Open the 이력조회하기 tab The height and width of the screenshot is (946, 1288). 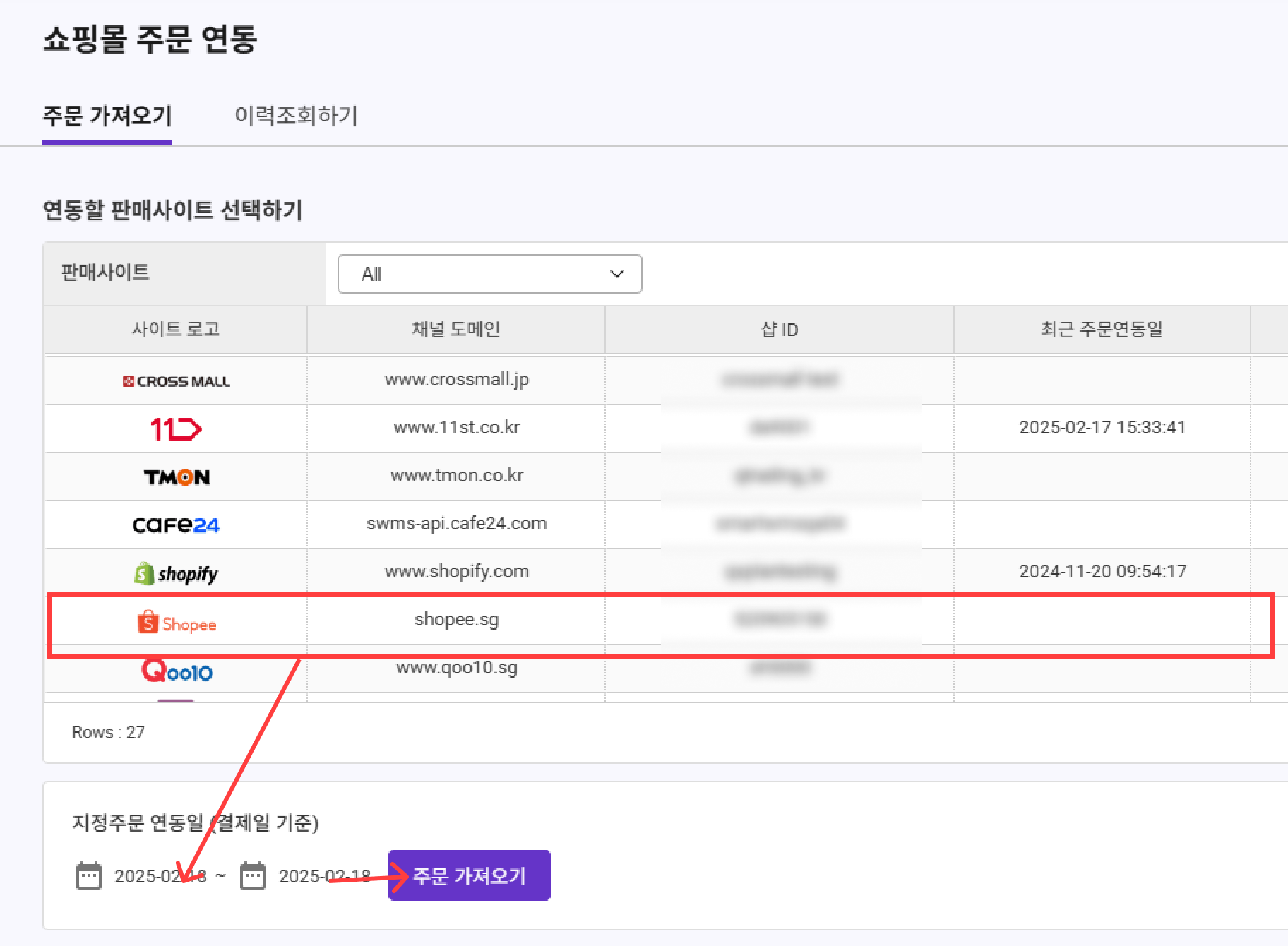pyautogui.click(x=297, y=116)
